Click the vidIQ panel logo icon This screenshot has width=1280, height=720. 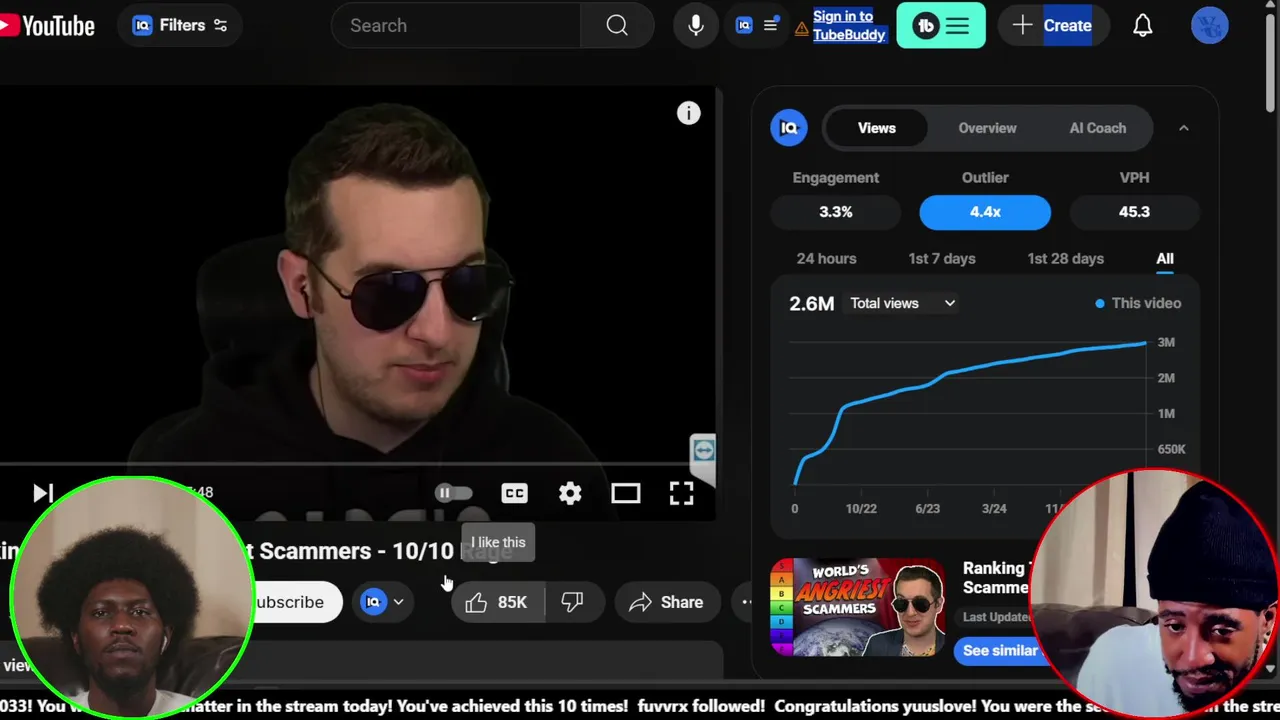coord(789,128)
